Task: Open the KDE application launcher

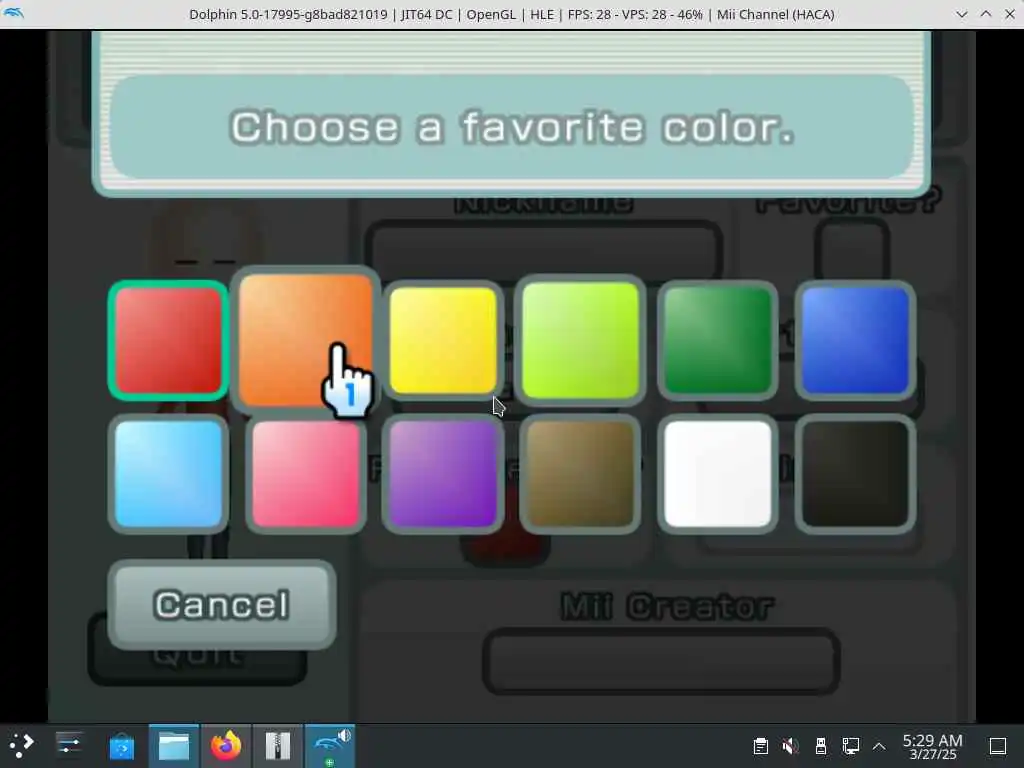Action: click(22, 745)
